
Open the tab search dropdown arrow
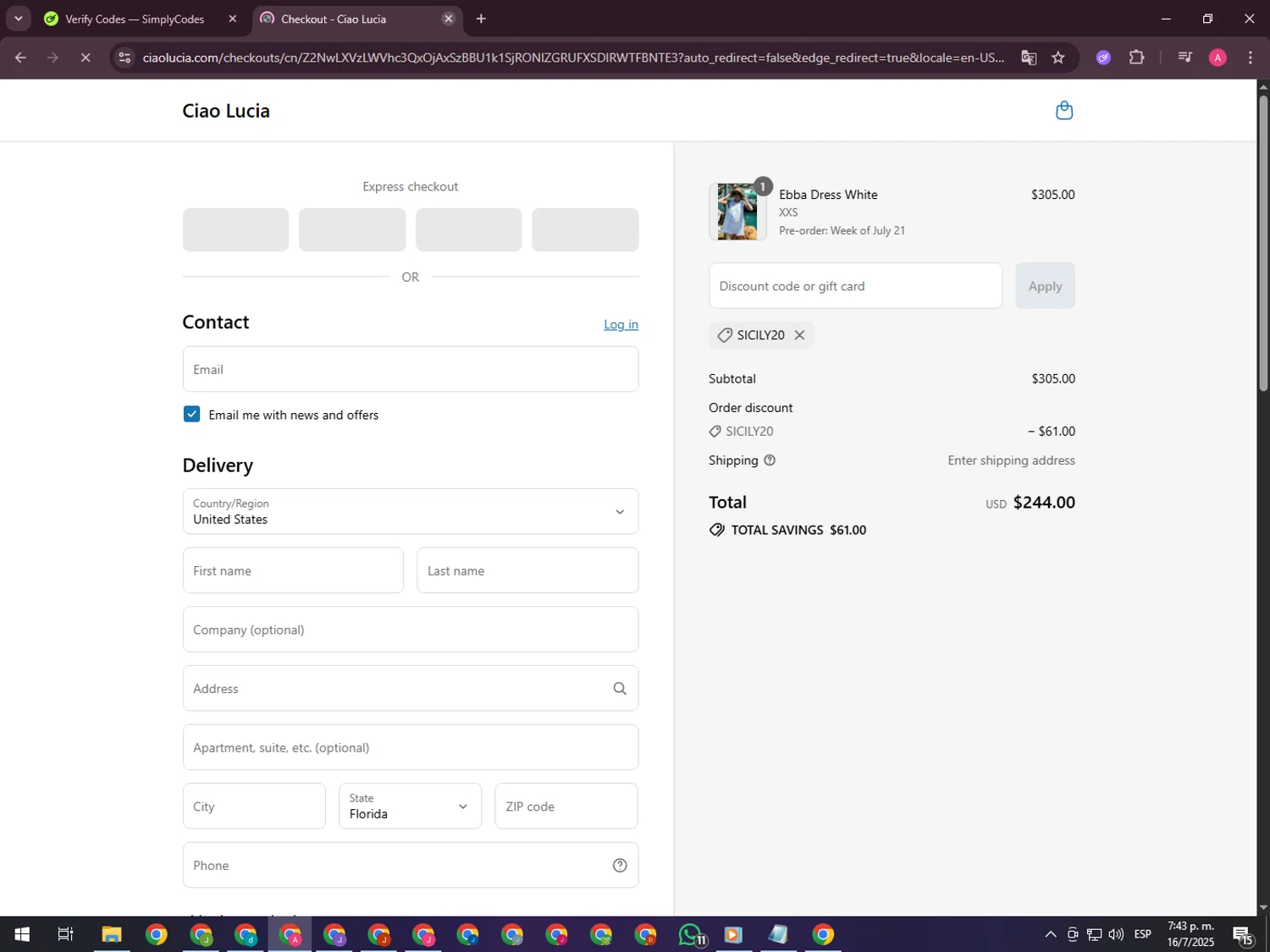[18, 19]
